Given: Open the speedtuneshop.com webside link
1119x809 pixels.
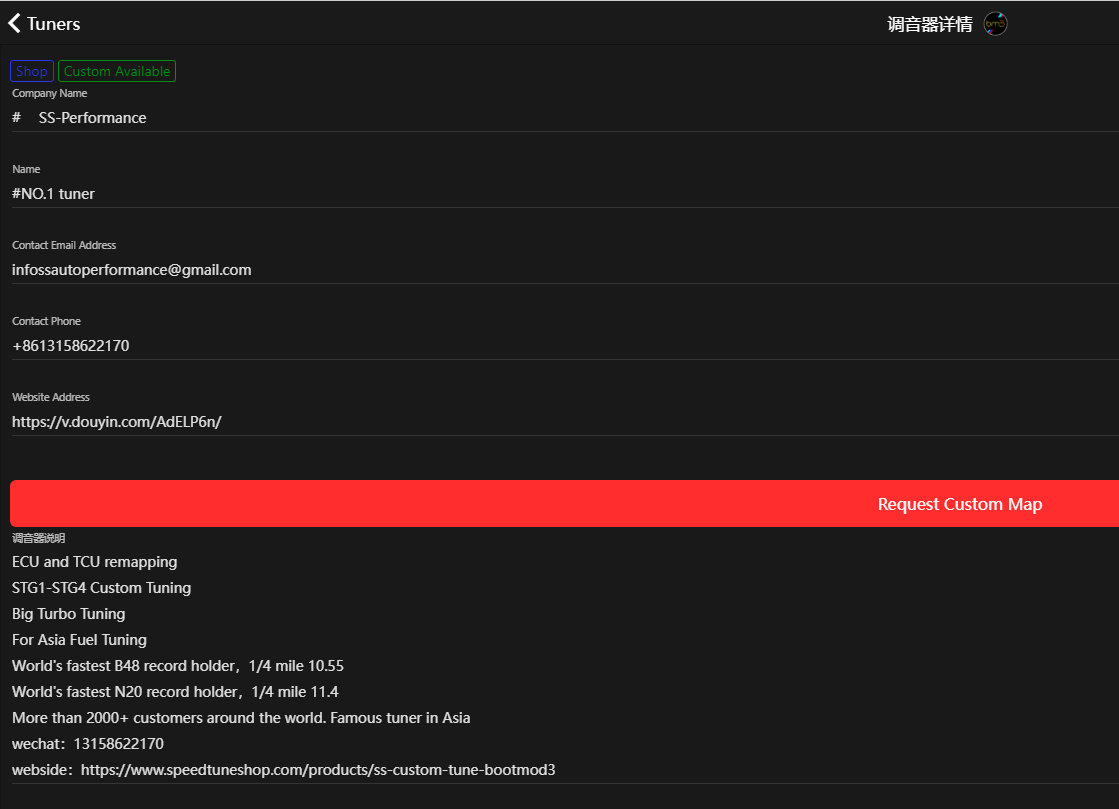Looking at the screenshot, I should click(317, 770).
